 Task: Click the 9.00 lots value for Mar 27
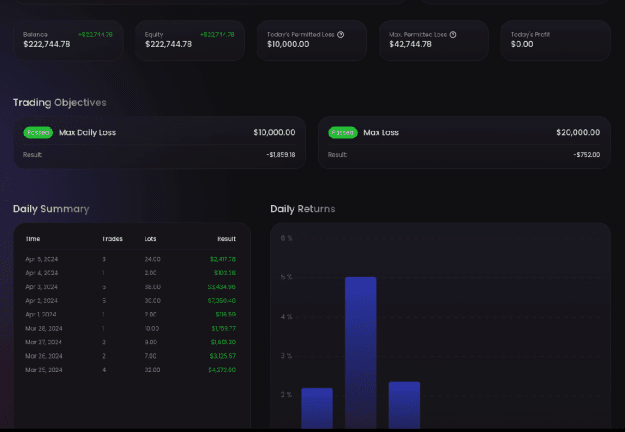151,342
